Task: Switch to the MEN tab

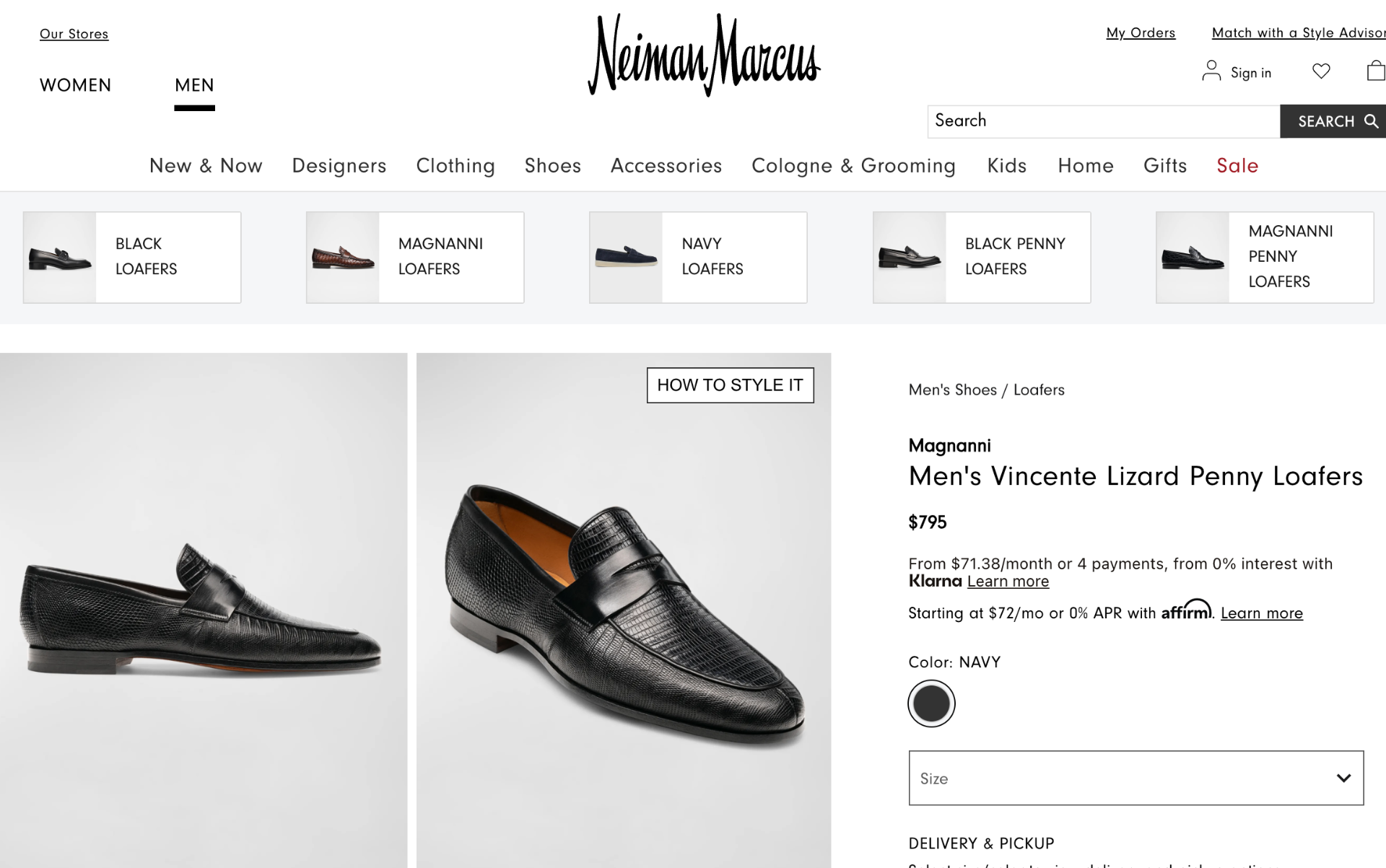Action: [193, 85]
